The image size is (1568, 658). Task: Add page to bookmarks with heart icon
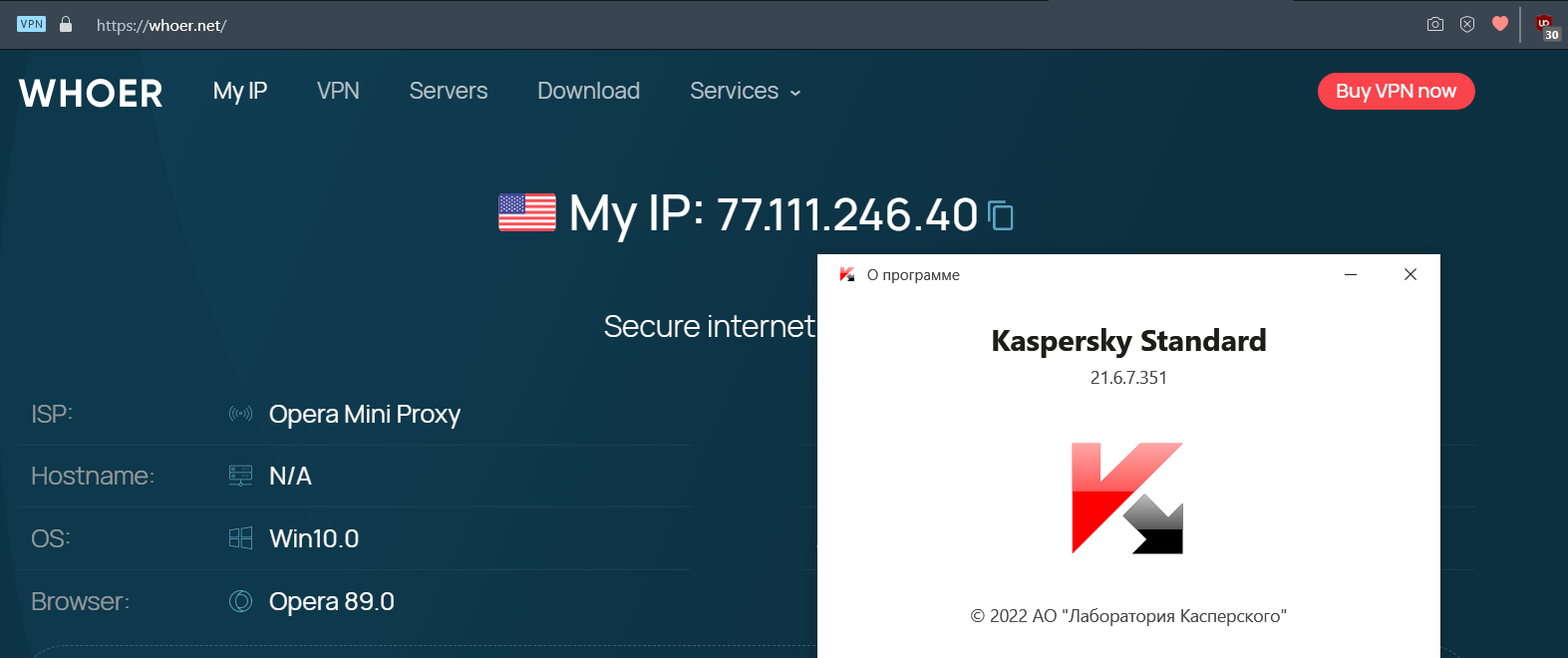point(1500,24)
